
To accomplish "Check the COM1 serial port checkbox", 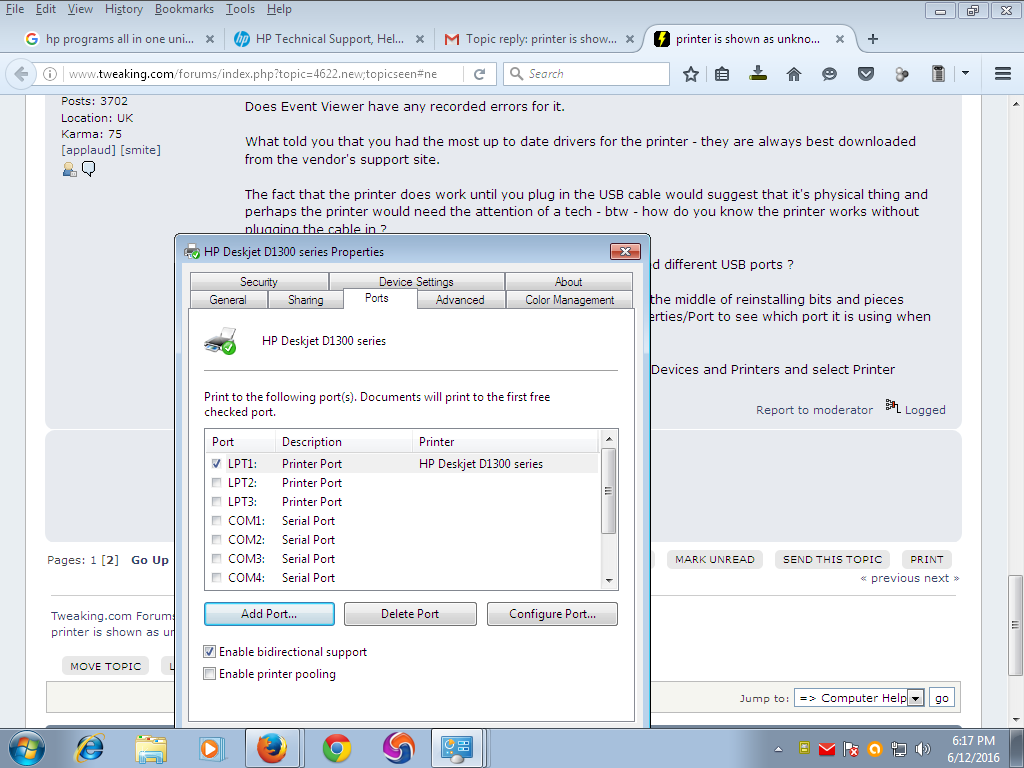I will (216, 520).
